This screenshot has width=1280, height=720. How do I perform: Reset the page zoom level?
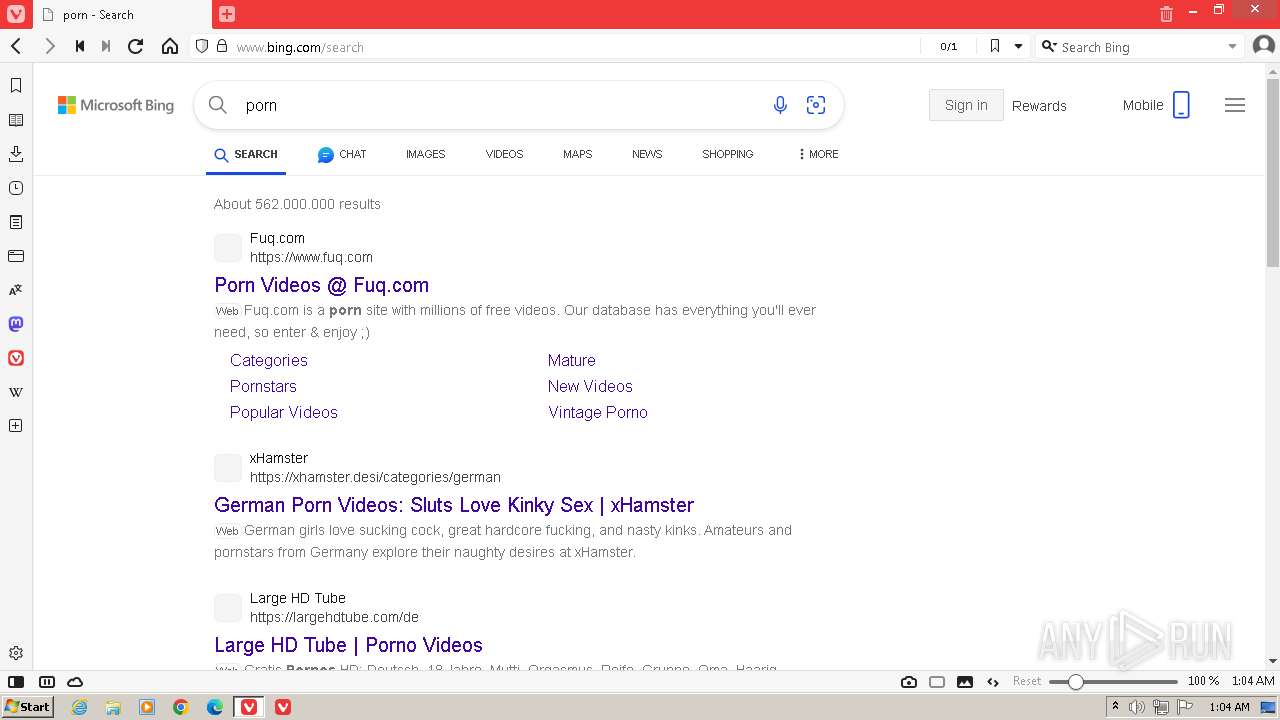pos(1027,681)
